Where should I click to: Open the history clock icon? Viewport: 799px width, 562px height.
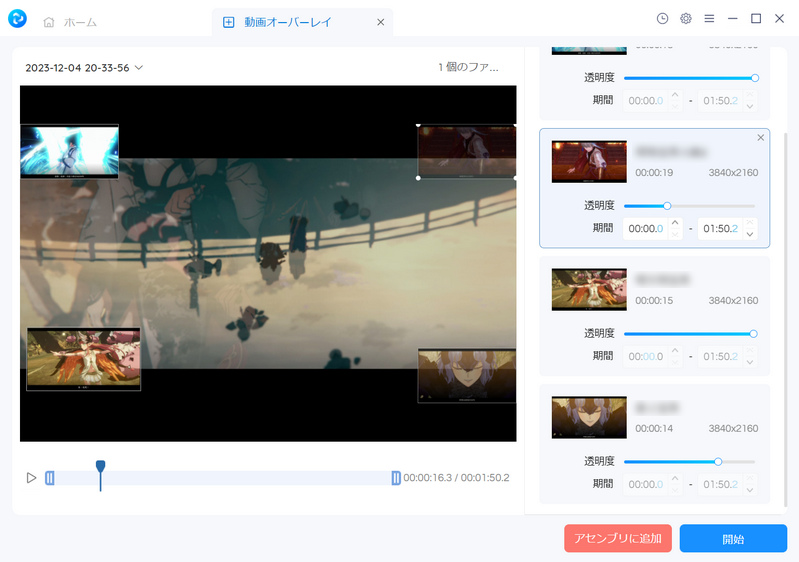click(x=662, y=18)
